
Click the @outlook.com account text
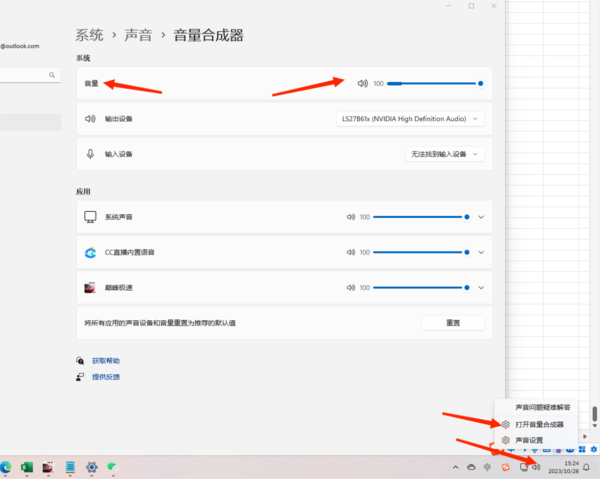click(x=20, y=46)
